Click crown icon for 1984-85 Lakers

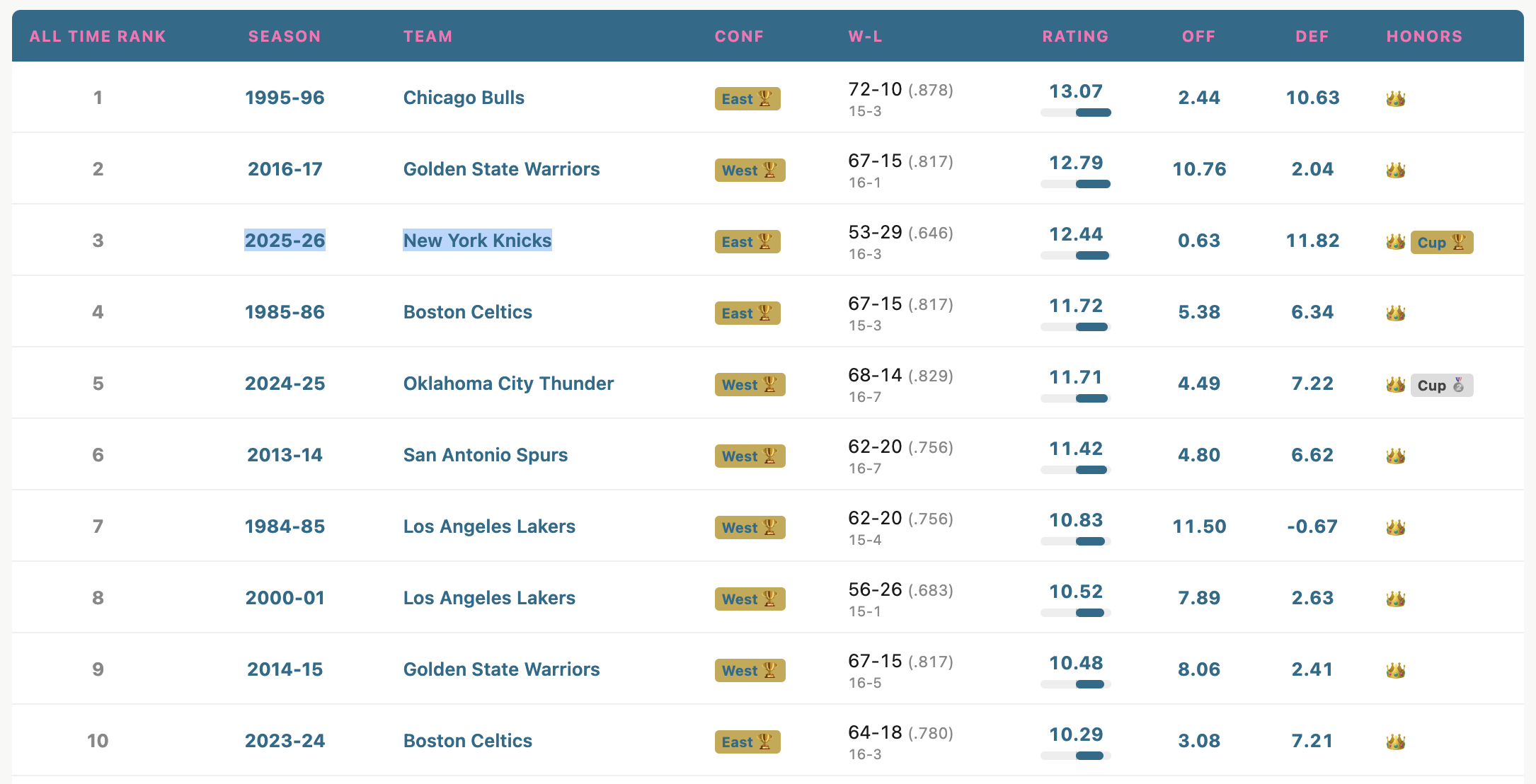(x=1395, y=527)
